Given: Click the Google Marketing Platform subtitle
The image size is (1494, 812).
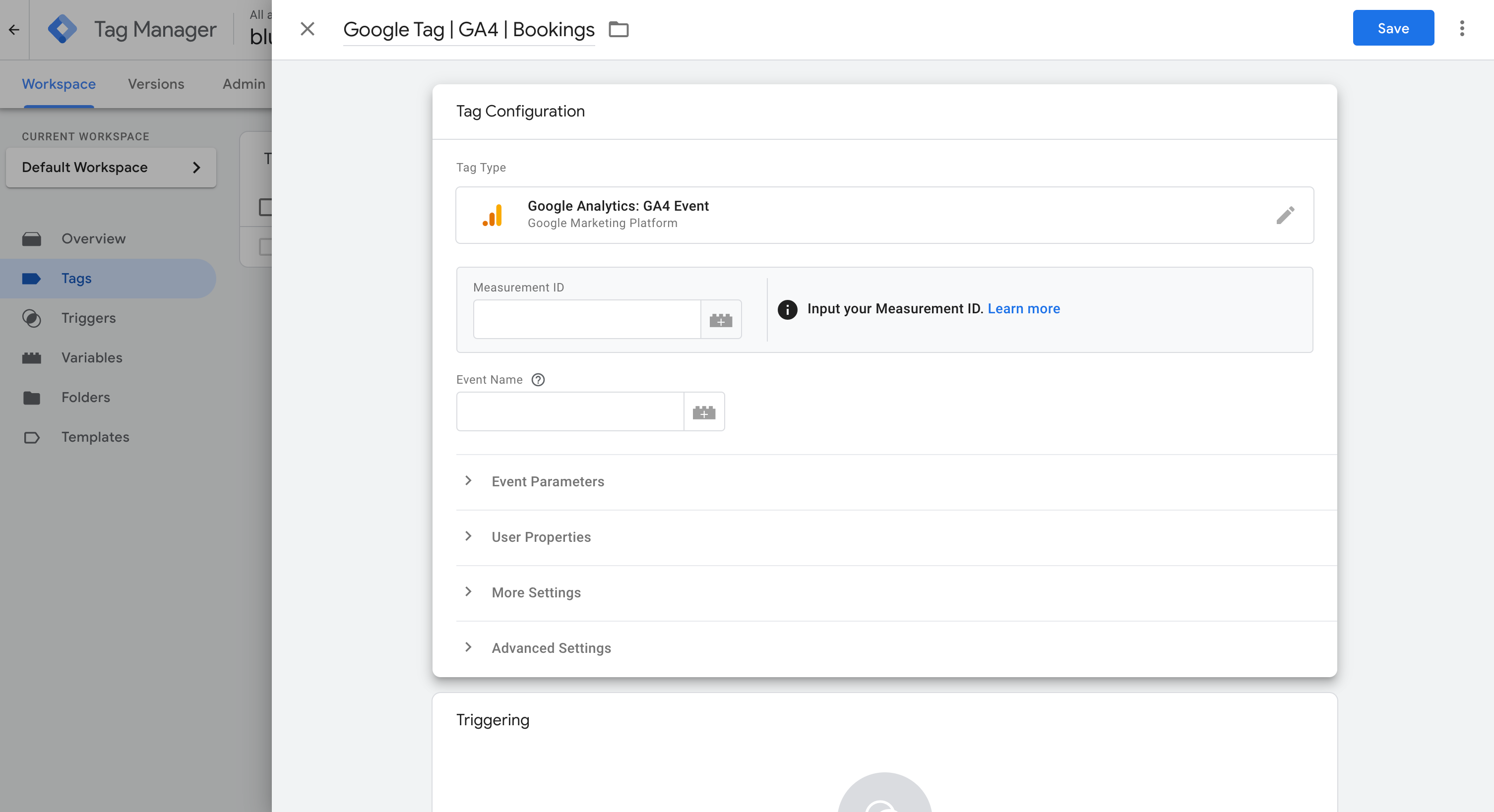Looking at the screenshot, I should [602, 223].
